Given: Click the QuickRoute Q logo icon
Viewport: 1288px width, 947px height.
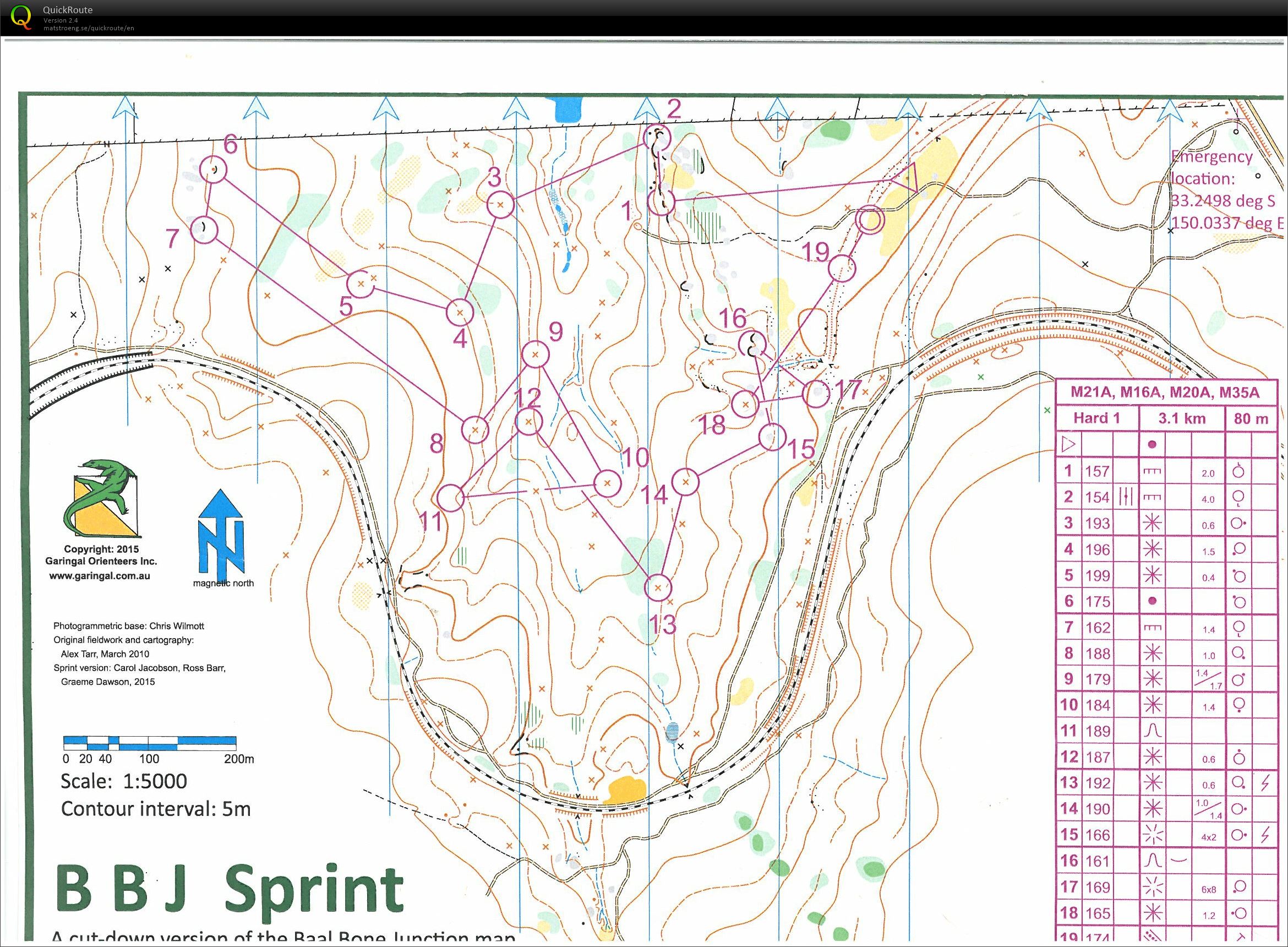Looking at the screenshot, I should coord(23,16).
